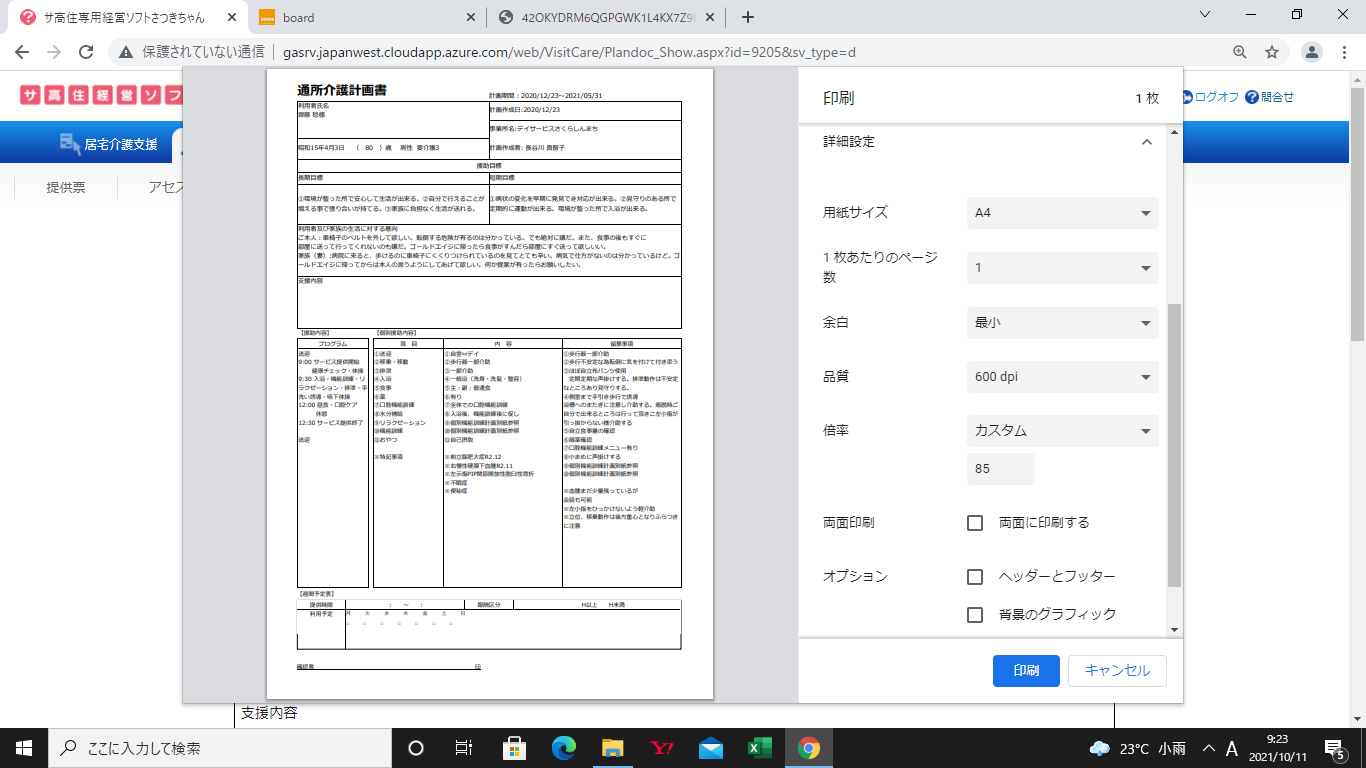Screen dimensions: 1366x768
Task: Open the Mail app in taskbar
Action: (x=711, y=748)
